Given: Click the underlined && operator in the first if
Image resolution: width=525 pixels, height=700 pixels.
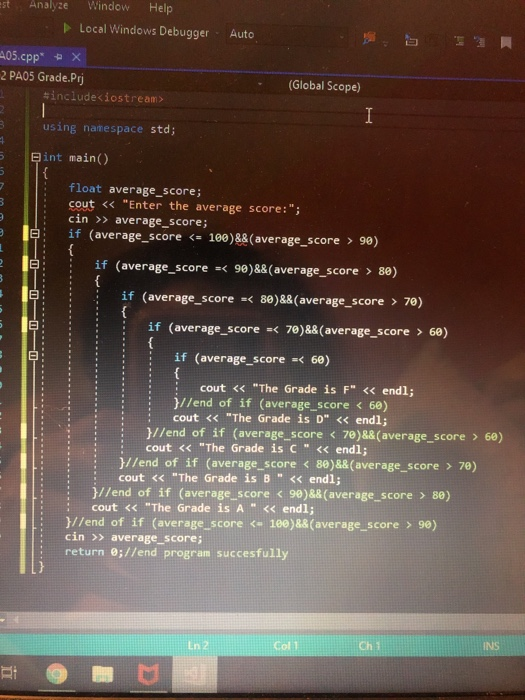Looking at the screenshot, I should click(242, 238).
